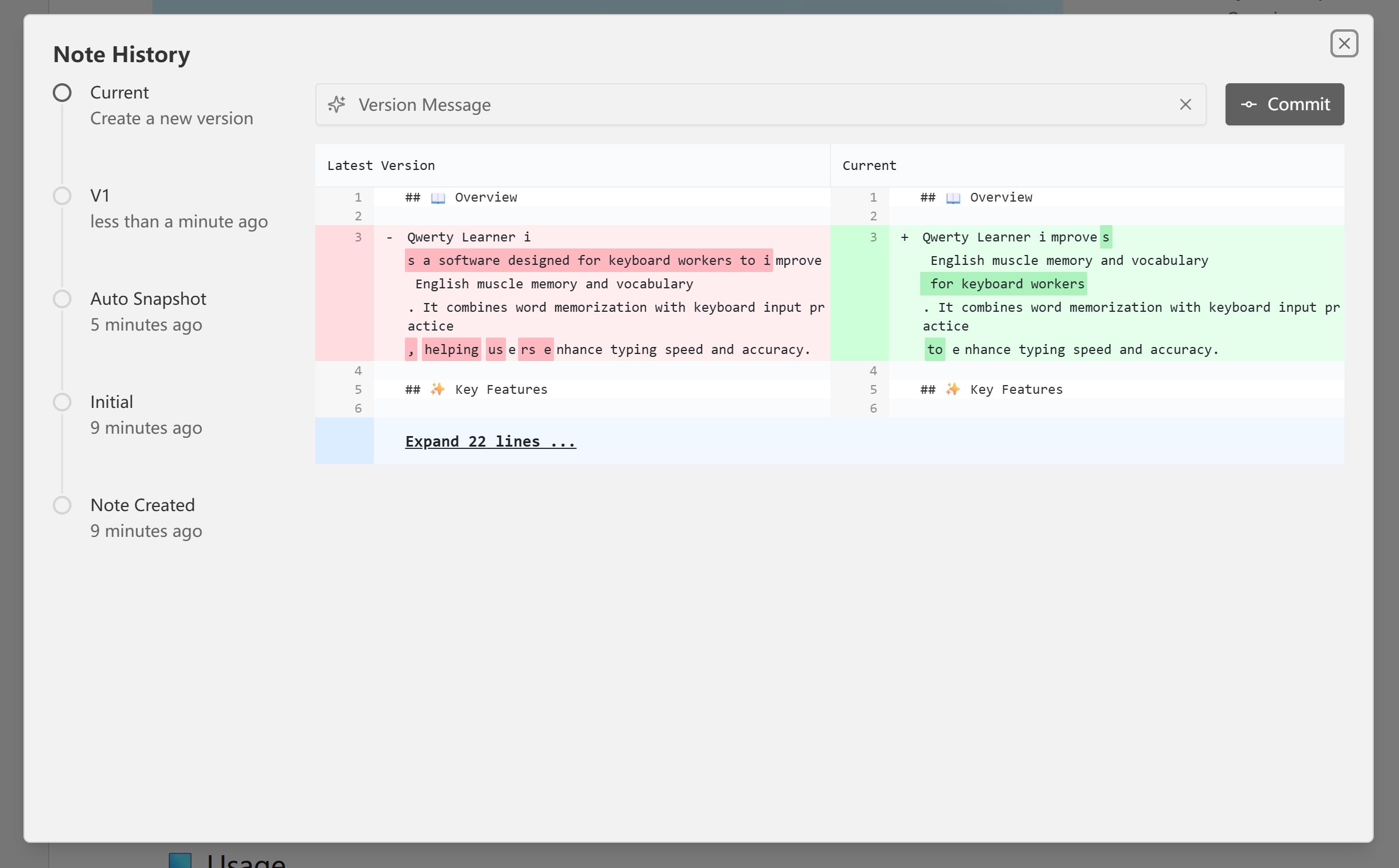Click the removed 'helping' word in the diff
This screenshot has height=868, width=1399.
(451, 349)
